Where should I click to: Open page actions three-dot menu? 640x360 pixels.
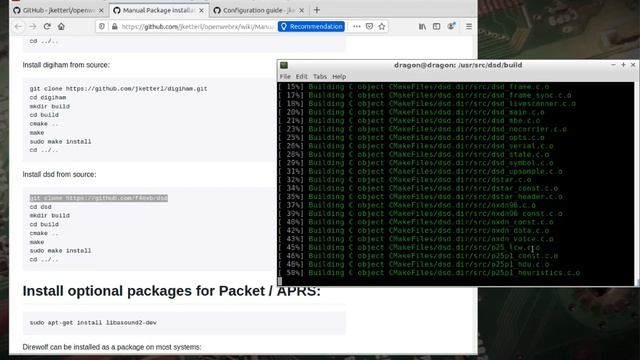357,27
